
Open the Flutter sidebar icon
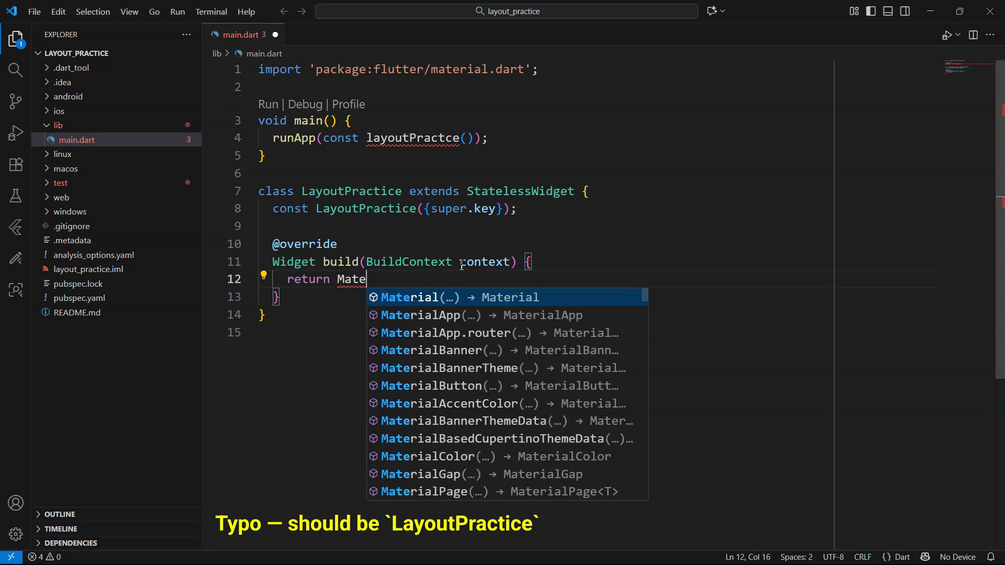click(x=15, y=227)
